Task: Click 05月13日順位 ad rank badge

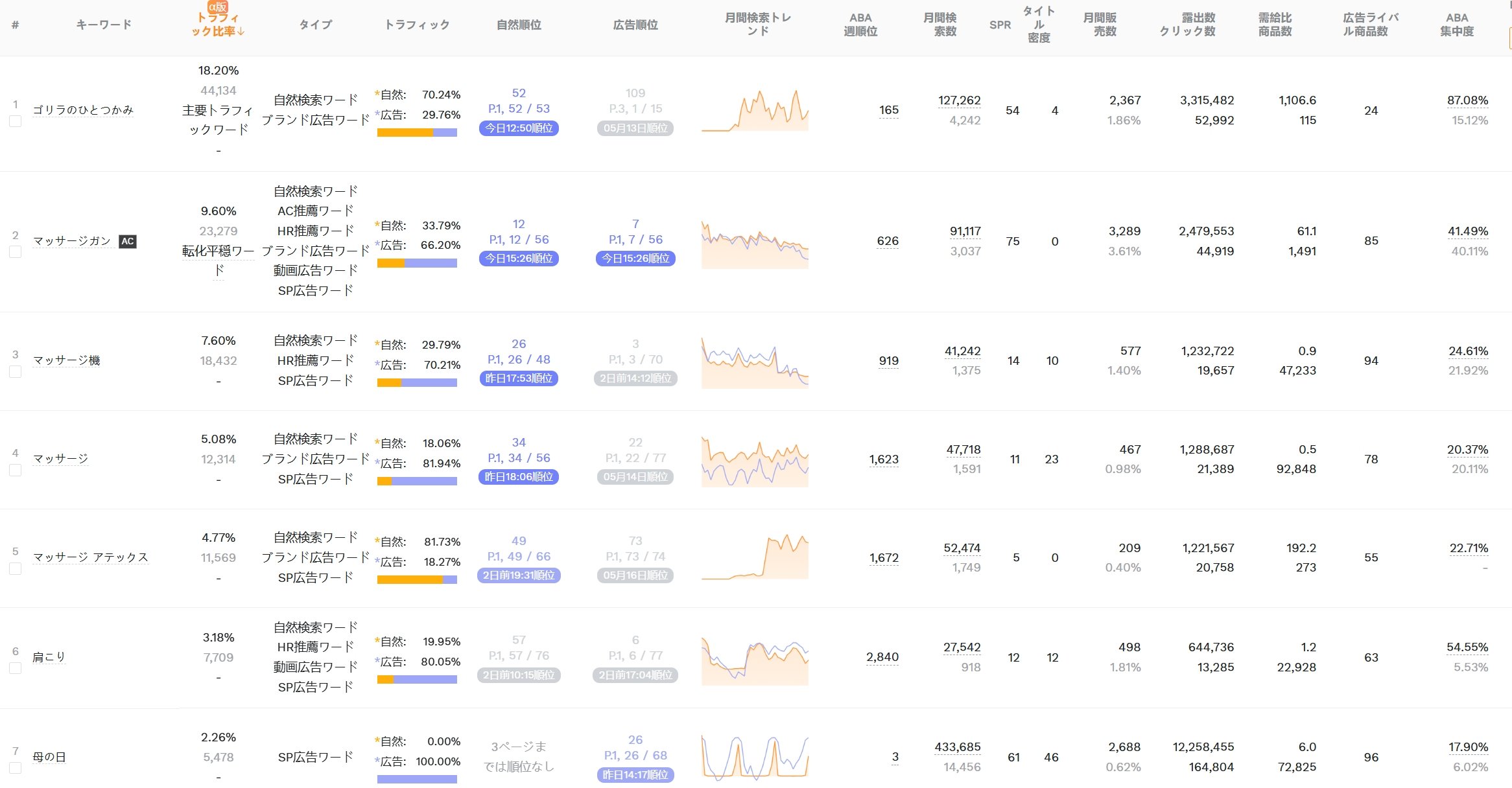Action: pos(635,128)
